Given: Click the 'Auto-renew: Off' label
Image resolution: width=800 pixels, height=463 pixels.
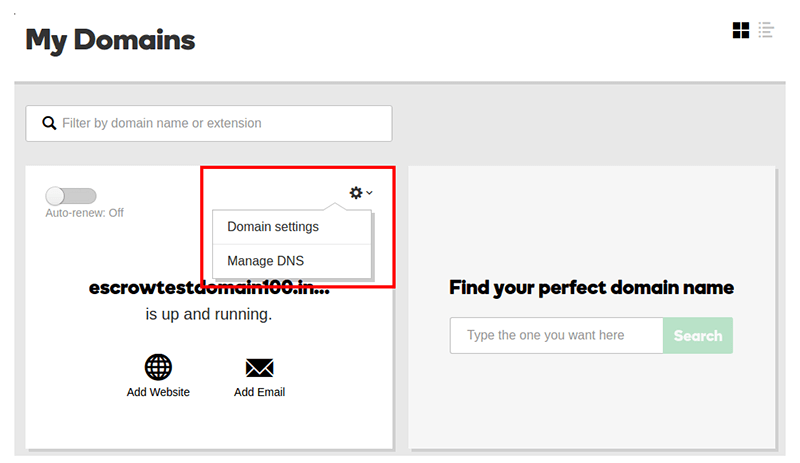Looking at the screenshot, I should pos(85,213).
